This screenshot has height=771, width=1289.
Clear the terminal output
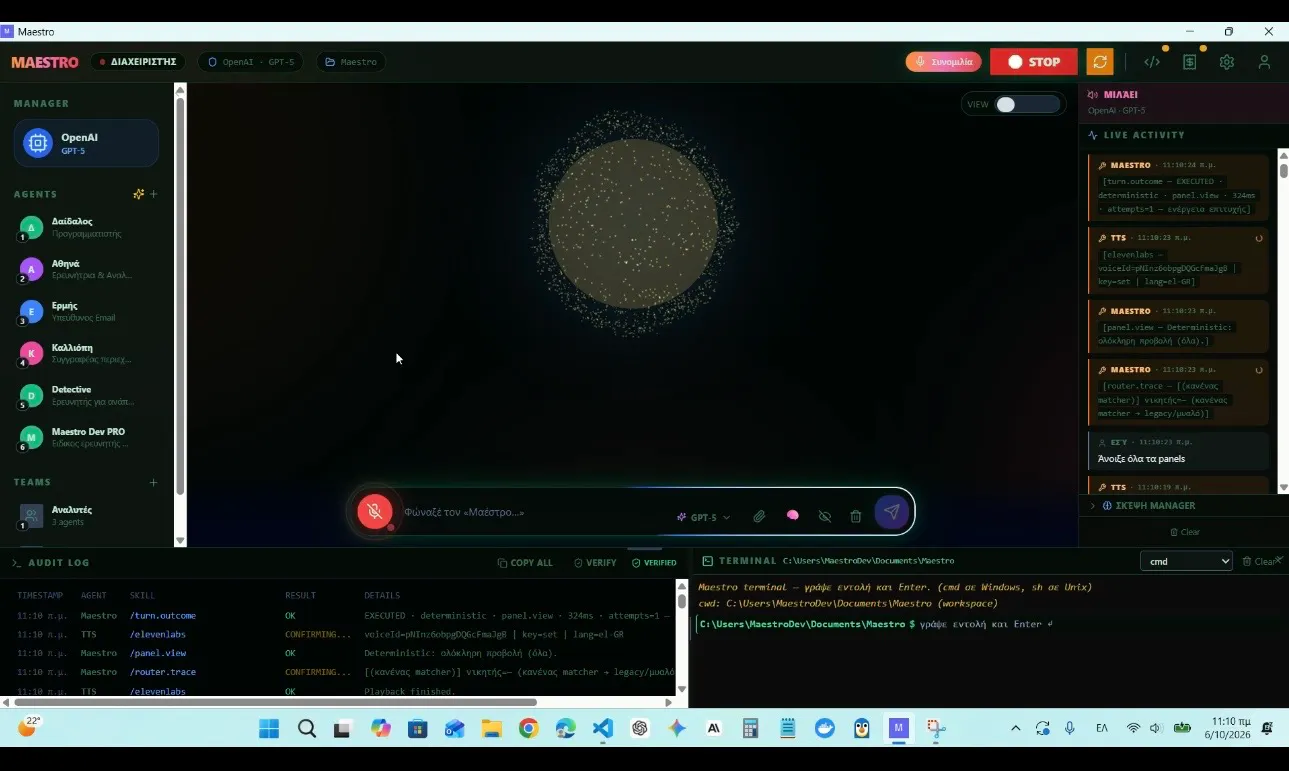click(1259, 562)
